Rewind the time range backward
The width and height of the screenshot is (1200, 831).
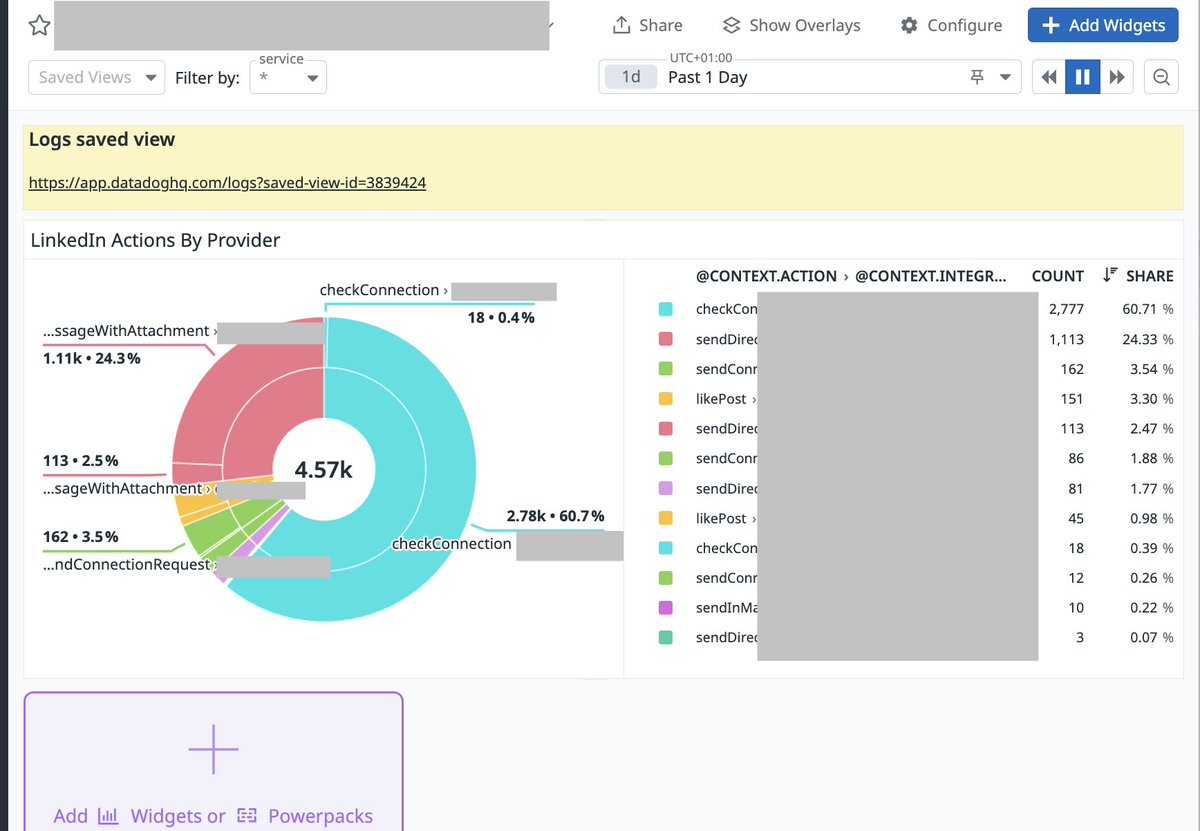[x=1048, y=77]
